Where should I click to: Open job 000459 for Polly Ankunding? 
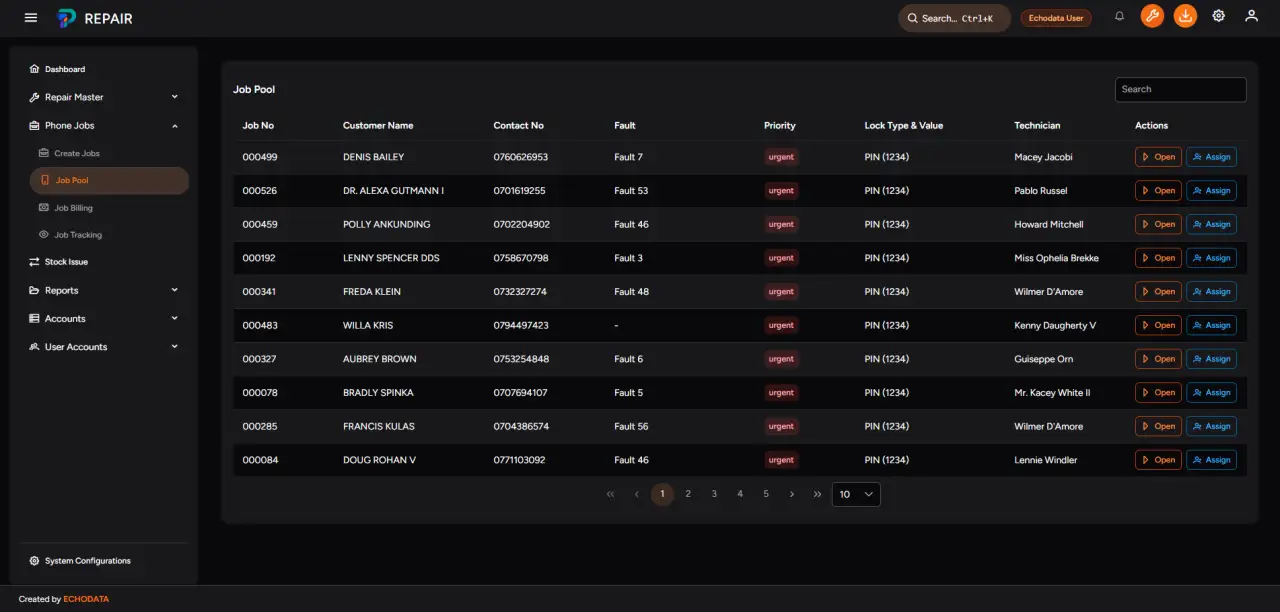click(1158, 224)
